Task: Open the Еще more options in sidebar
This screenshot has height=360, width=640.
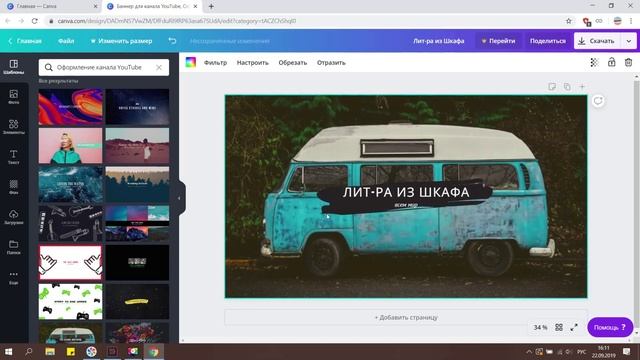Action: click(x=13, y=277)
